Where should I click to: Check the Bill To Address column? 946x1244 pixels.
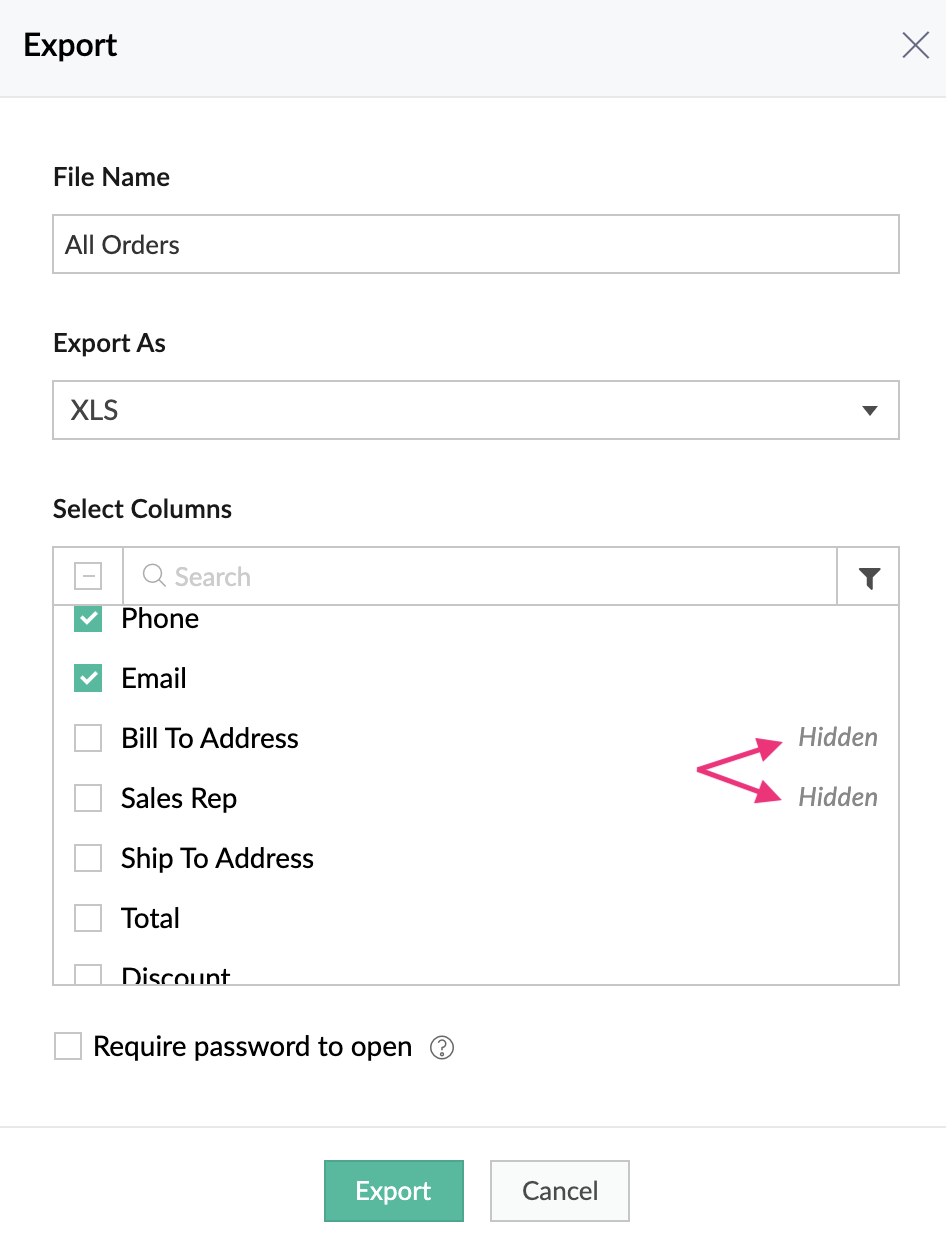click(x=88, y=739)
